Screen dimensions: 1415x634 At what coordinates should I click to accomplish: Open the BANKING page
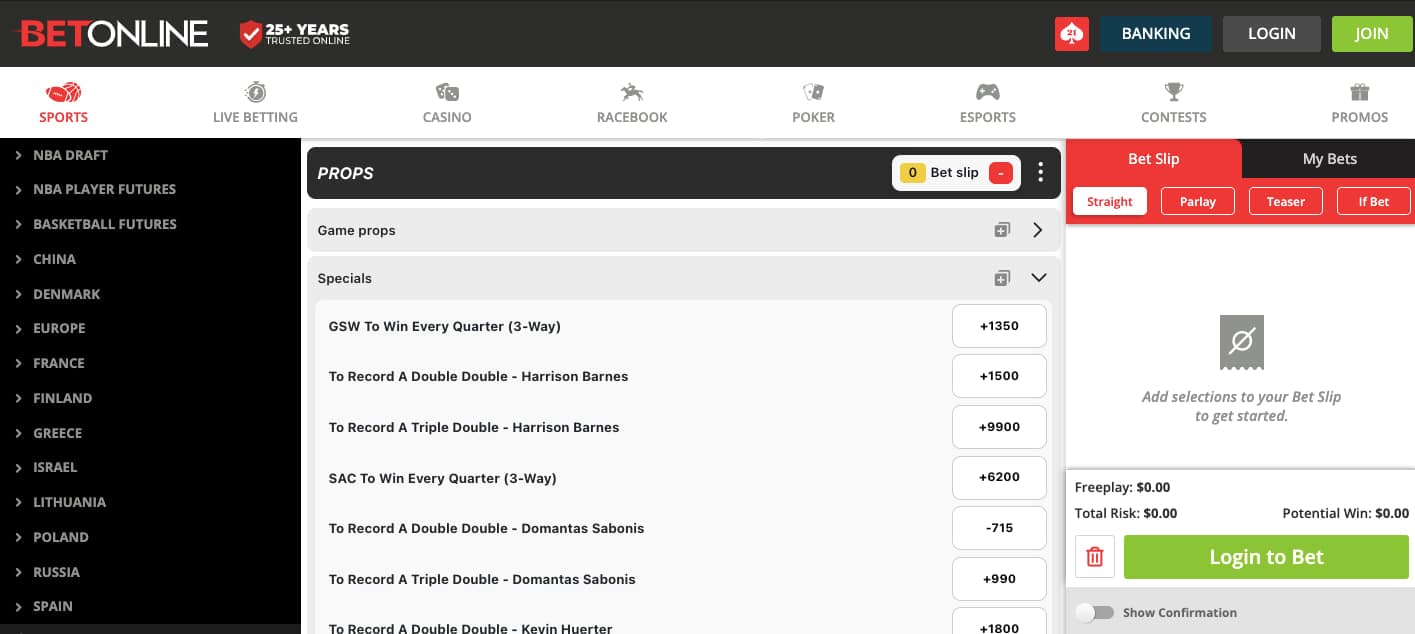pos(1156,34)
